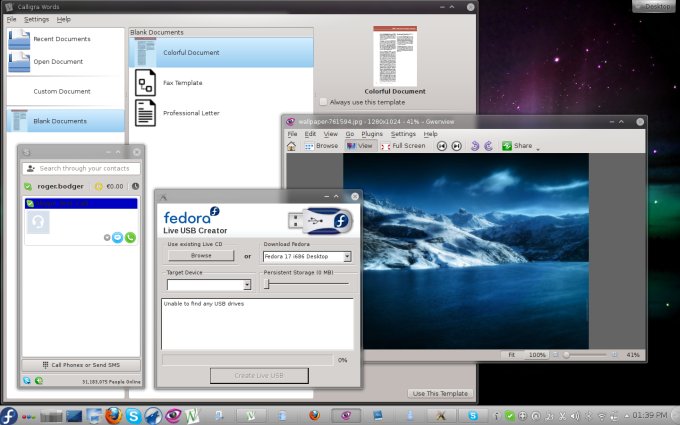This screenshot has width=680, height=425.
Task: Rotate image left in Gwenview toolbar
Action: (474, 146)
